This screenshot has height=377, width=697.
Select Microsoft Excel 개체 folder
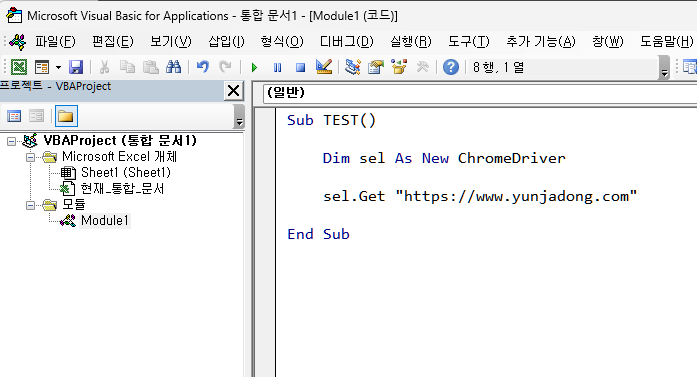coord(119,156)
